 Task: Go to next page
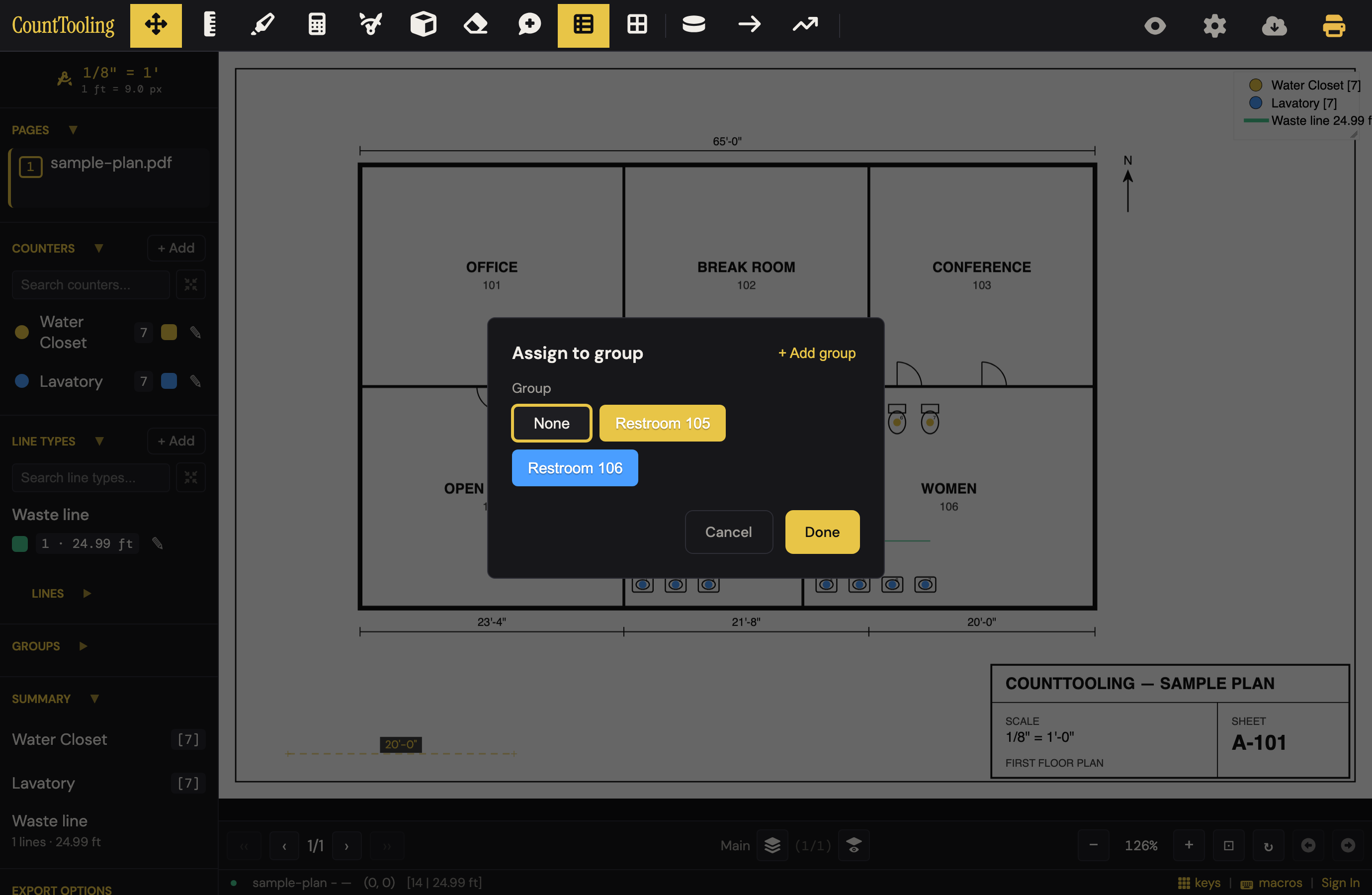tap(346, 845)
